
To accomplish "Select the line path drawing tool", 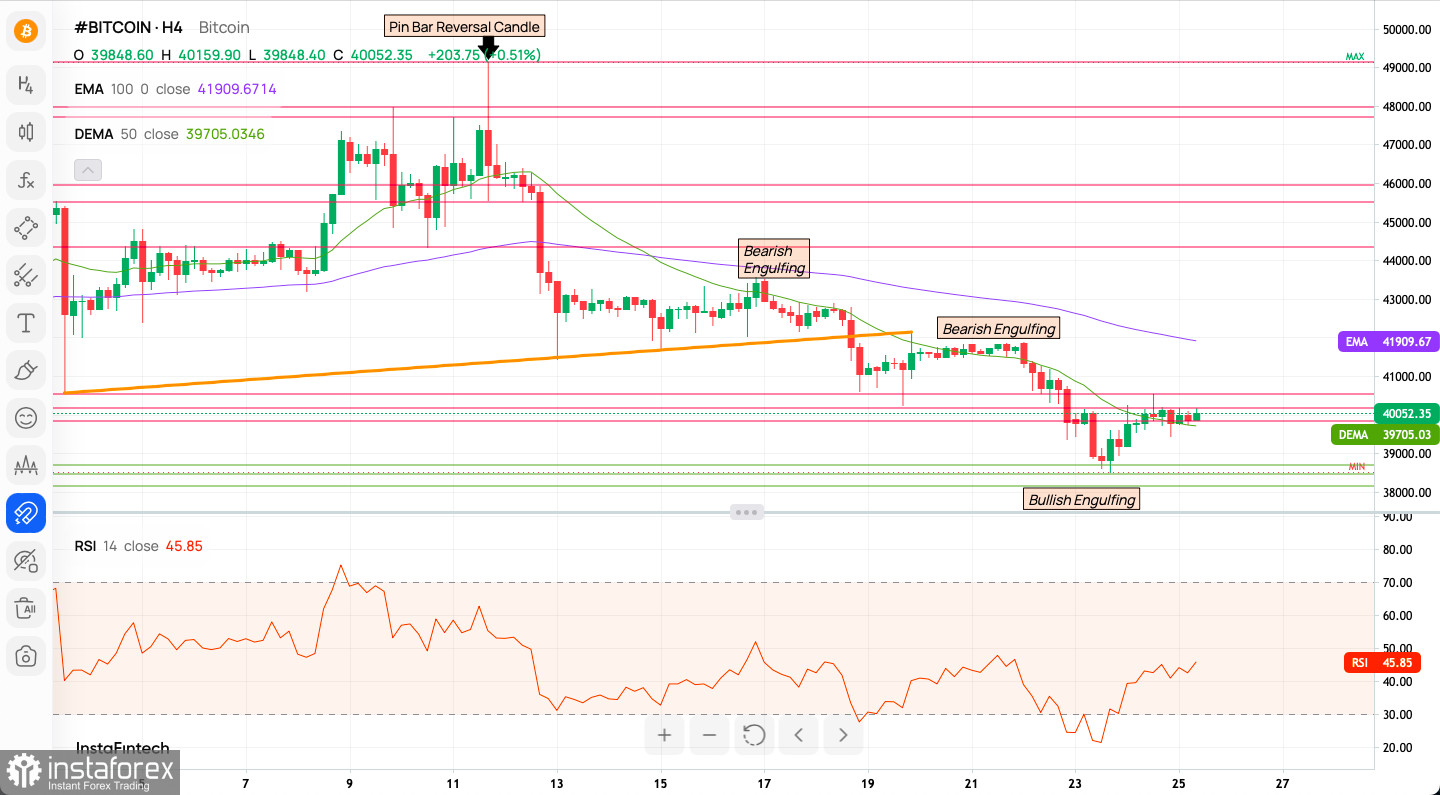I will [26, 227].
